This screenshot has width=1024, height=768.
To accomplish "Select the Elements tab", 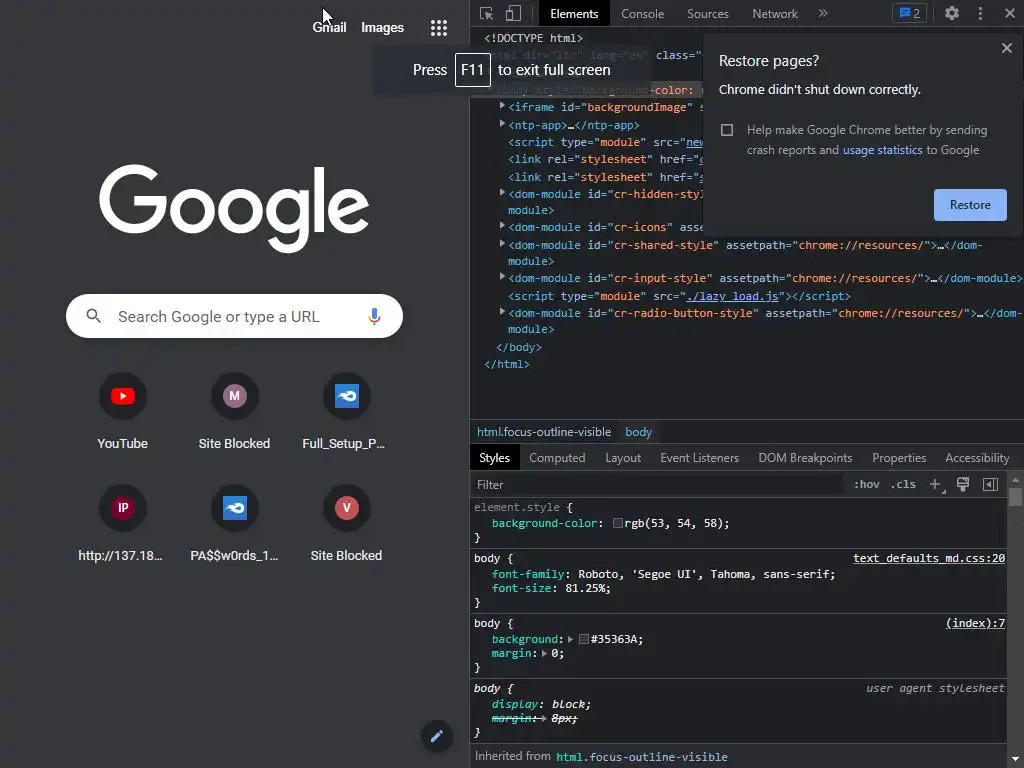I will 574,14.
